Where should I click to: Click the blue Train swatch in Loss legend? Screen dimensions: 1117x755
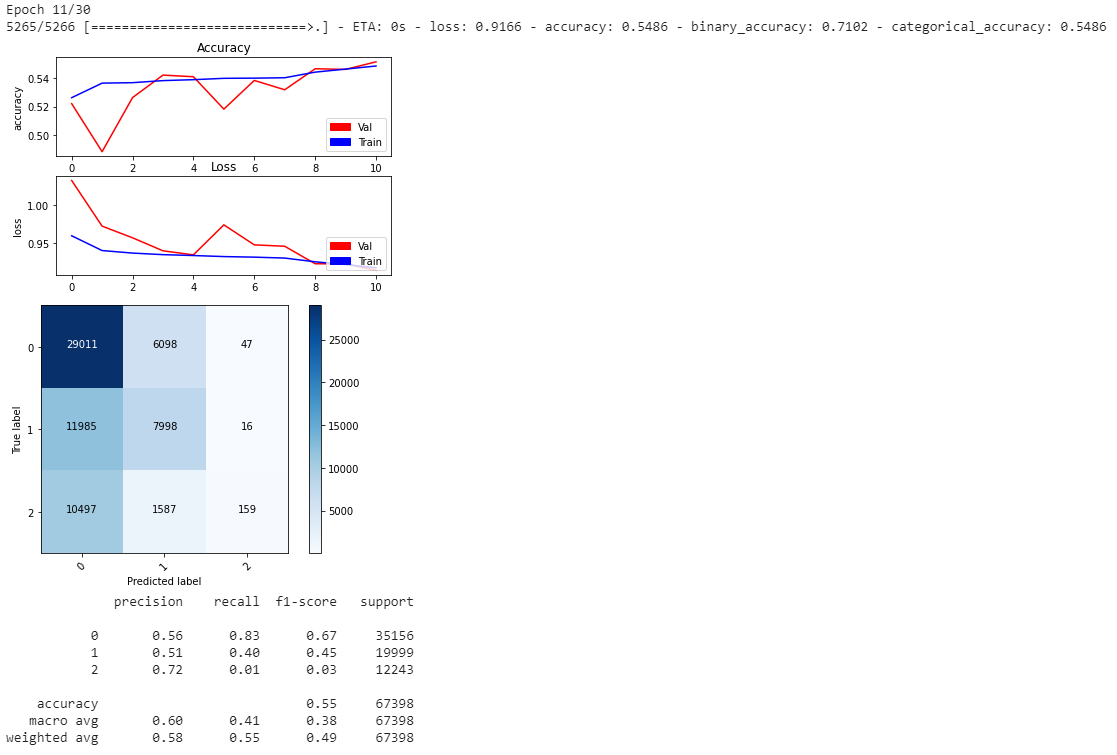pyautogui.click(x=341, y=261)
